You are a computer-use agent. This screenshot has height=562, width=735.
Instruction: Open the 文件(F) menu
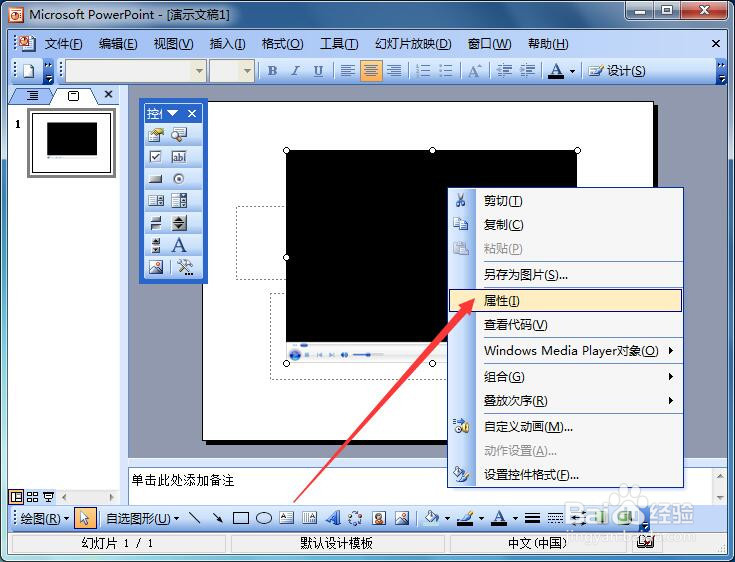click(63, 44)
